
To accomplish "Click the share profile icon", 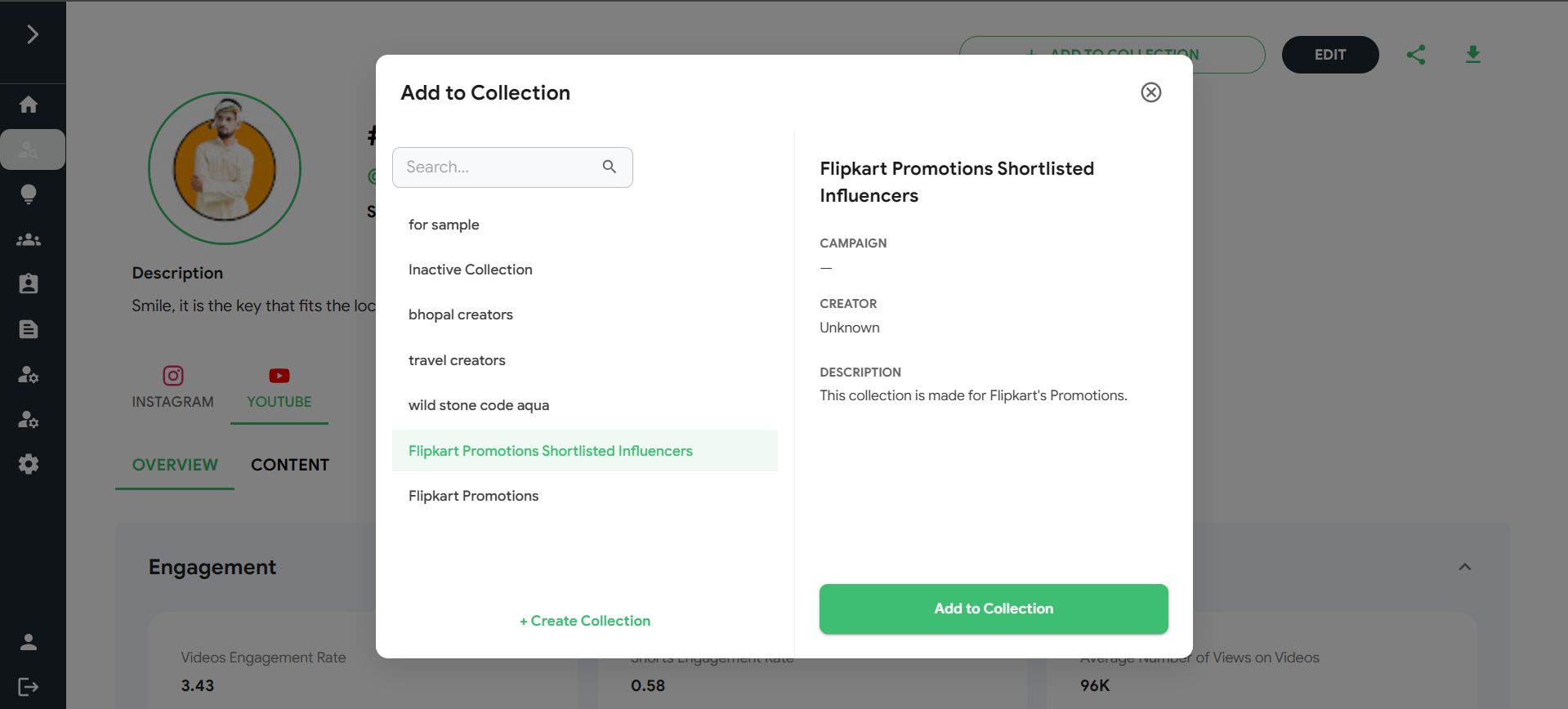I will click(x=1416, y=55).
